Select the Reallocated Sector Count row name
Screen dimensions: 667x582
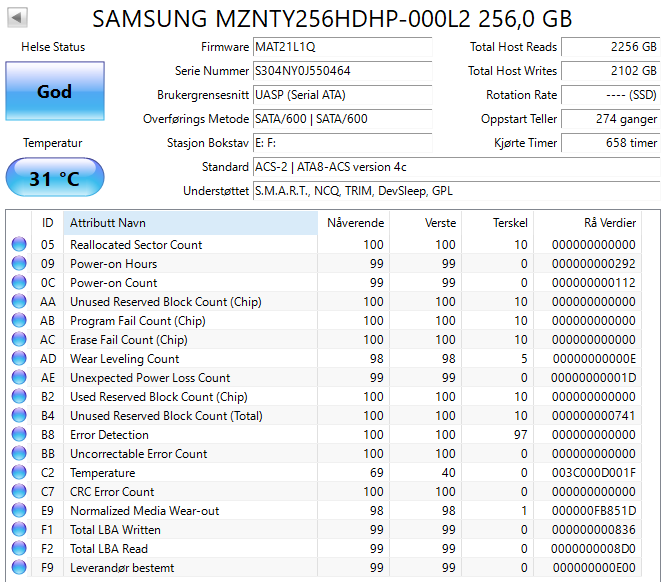coord(136,245)
